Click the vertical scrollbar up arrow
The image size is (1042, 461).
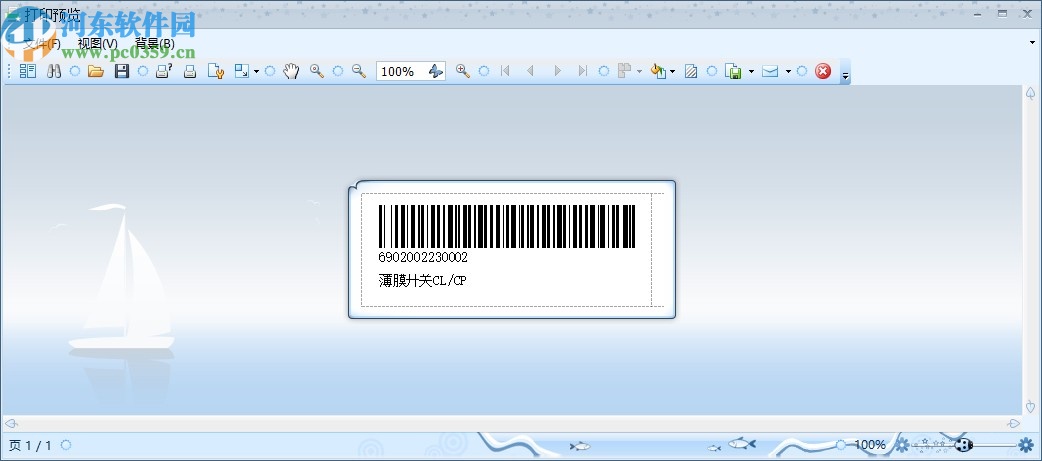1031,92
